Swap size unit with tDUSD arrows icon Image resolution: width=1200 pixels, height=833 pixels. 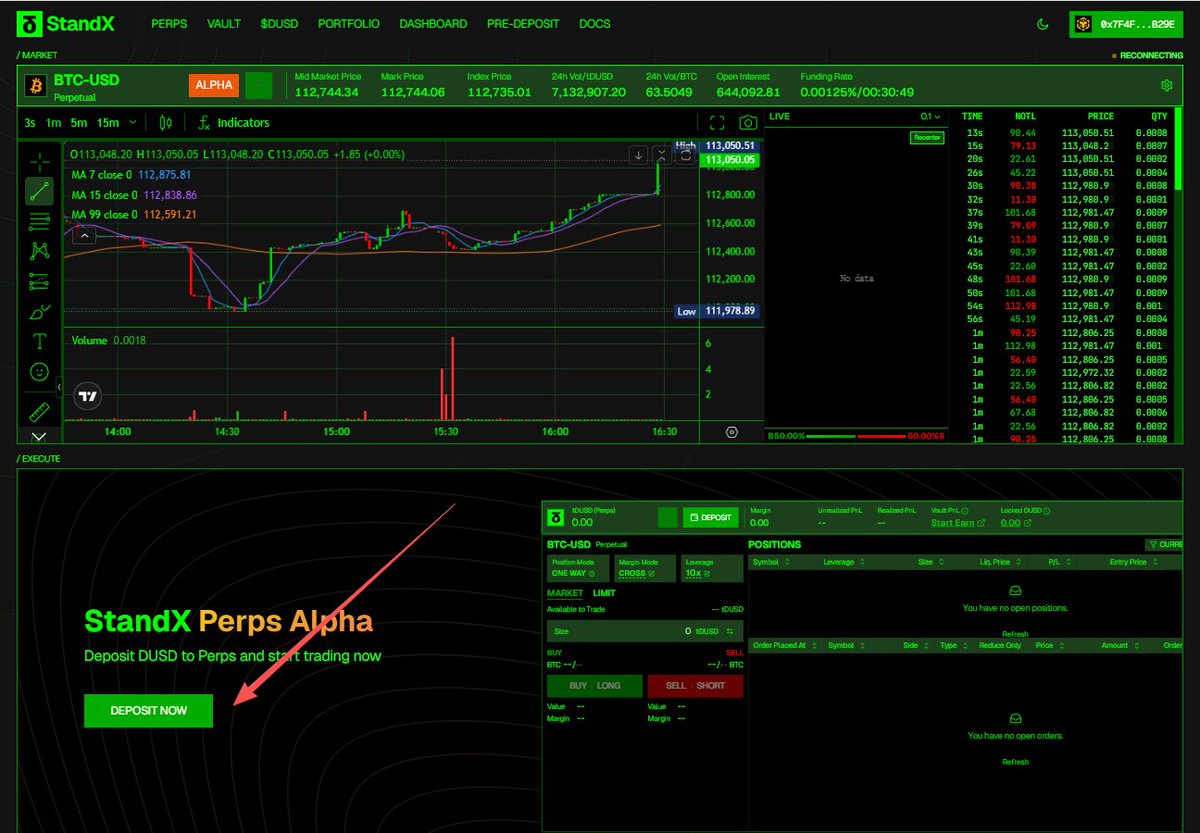click(x=729, y=631)
